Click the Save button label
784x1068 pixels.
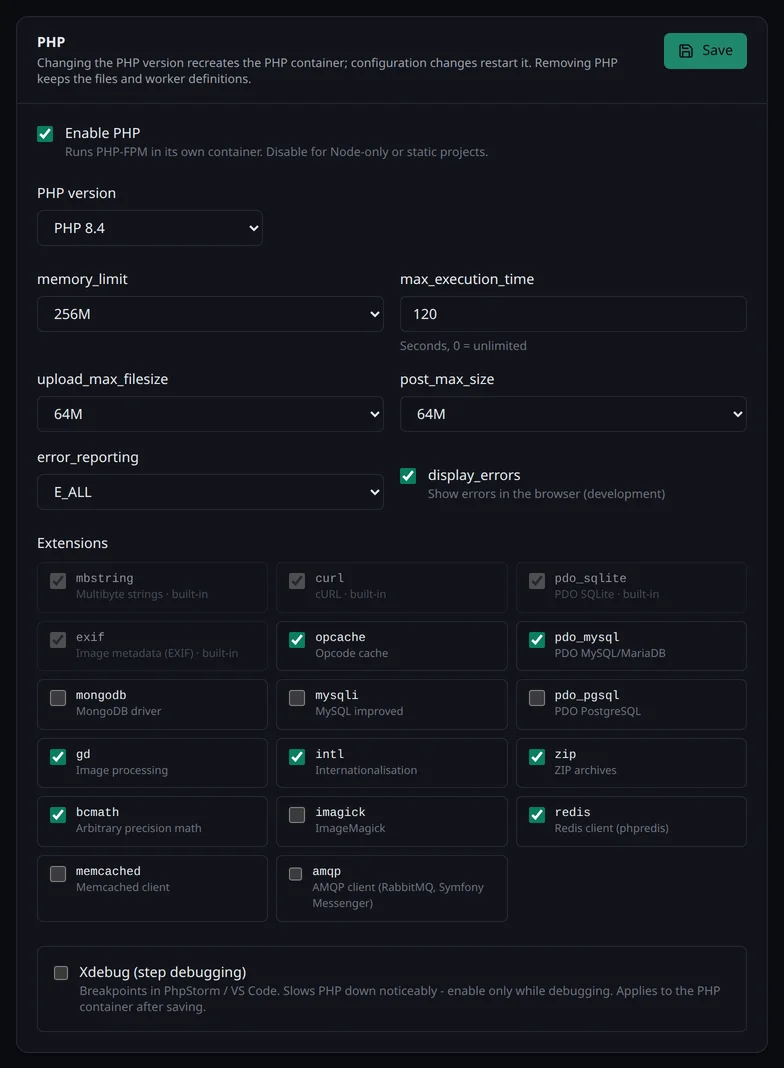click(717, 50)
